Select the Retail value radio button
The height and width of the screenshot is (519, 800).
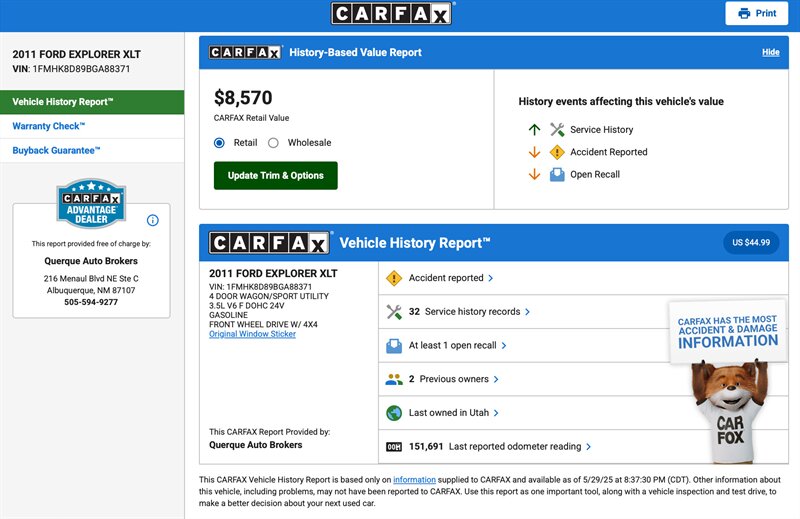[x=220, y=143]
